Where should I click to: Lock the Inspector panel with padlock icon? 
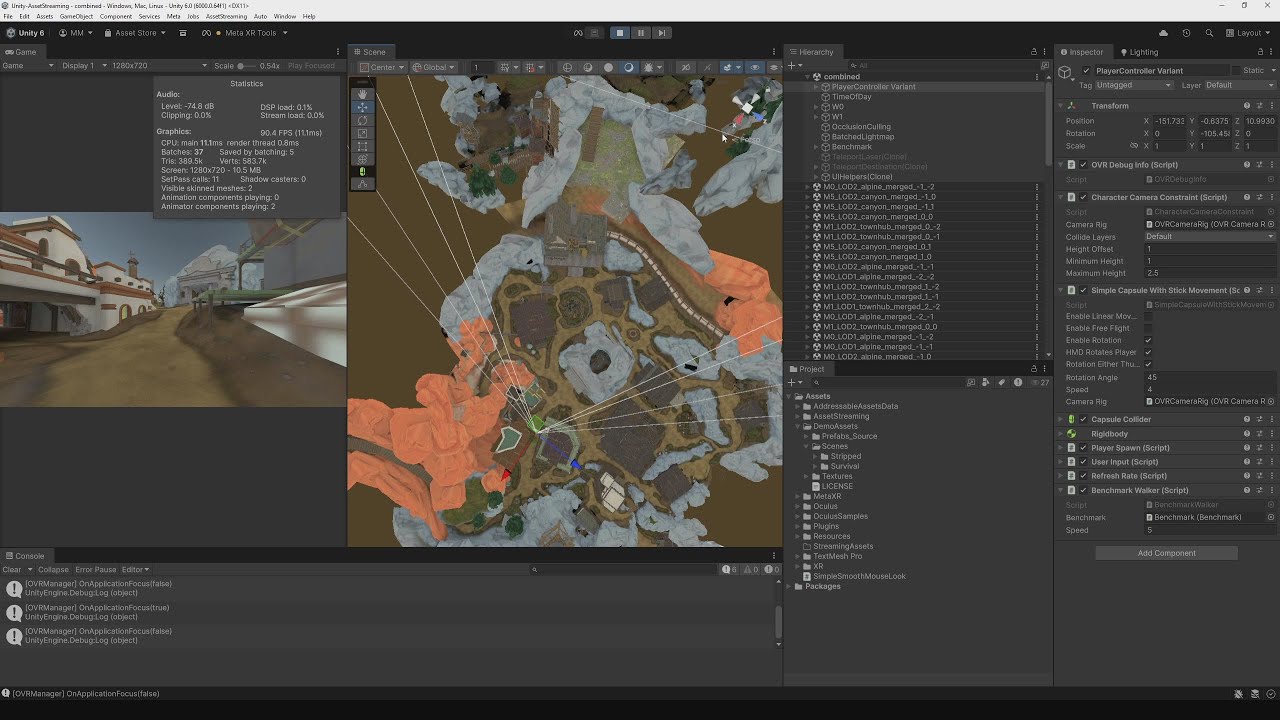pos(1258,52)
